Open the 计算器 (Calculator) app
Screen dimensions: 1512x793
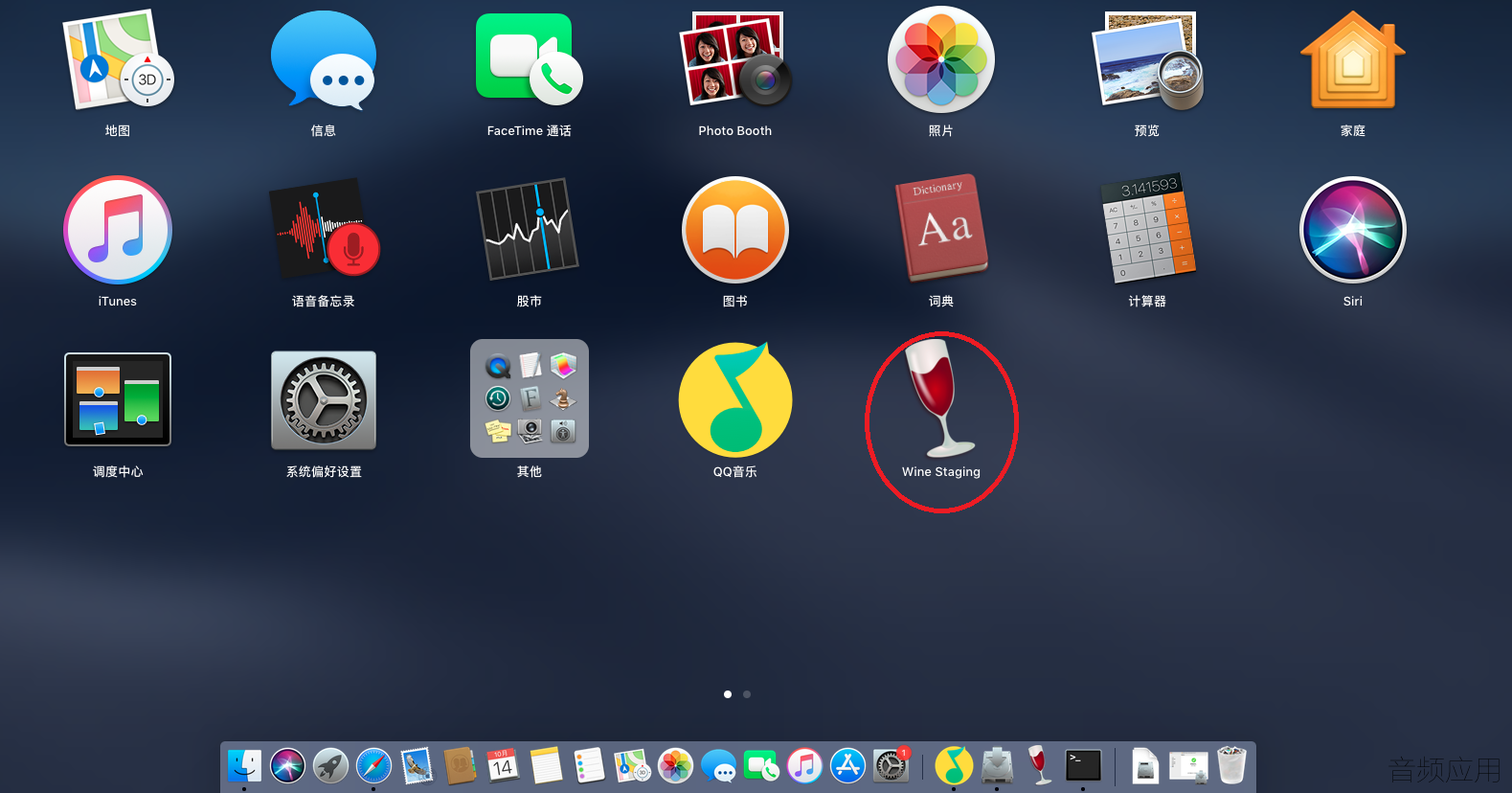[x=1147, y=228]
